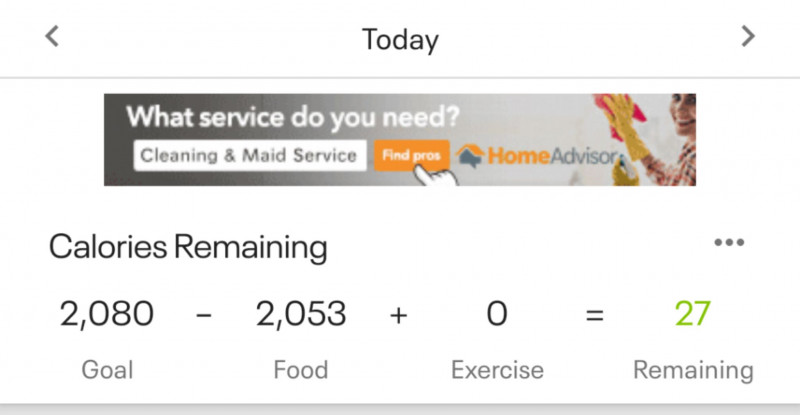Go to the previous day arrow
This screenshot has width=800, height=415.
point(52,37)
